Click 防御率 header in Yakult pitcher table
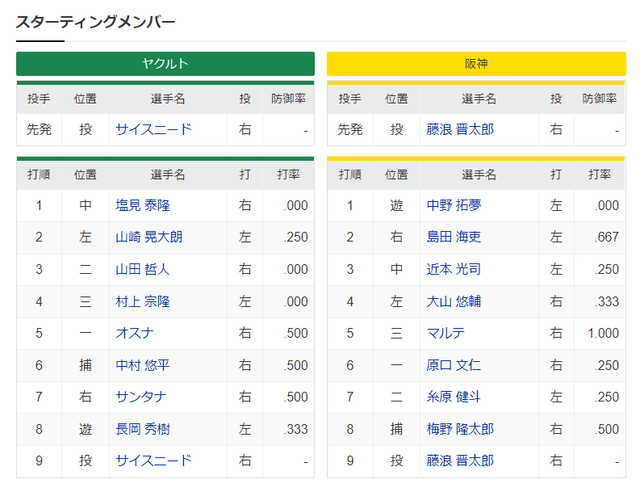 click(x=289, y=99)
